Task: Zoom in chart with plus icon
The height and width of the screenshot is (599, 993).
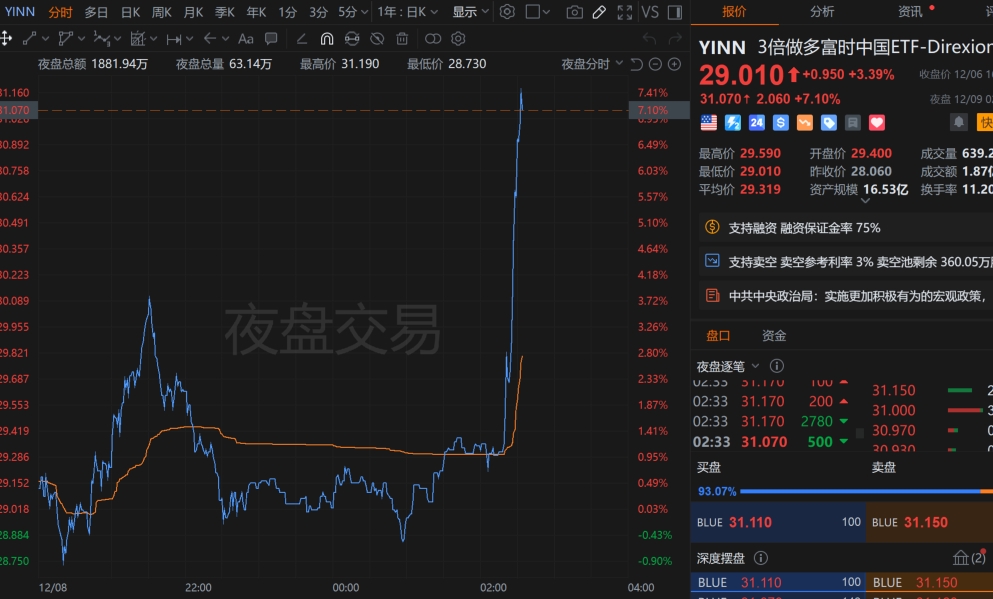Action: [675, 64]
